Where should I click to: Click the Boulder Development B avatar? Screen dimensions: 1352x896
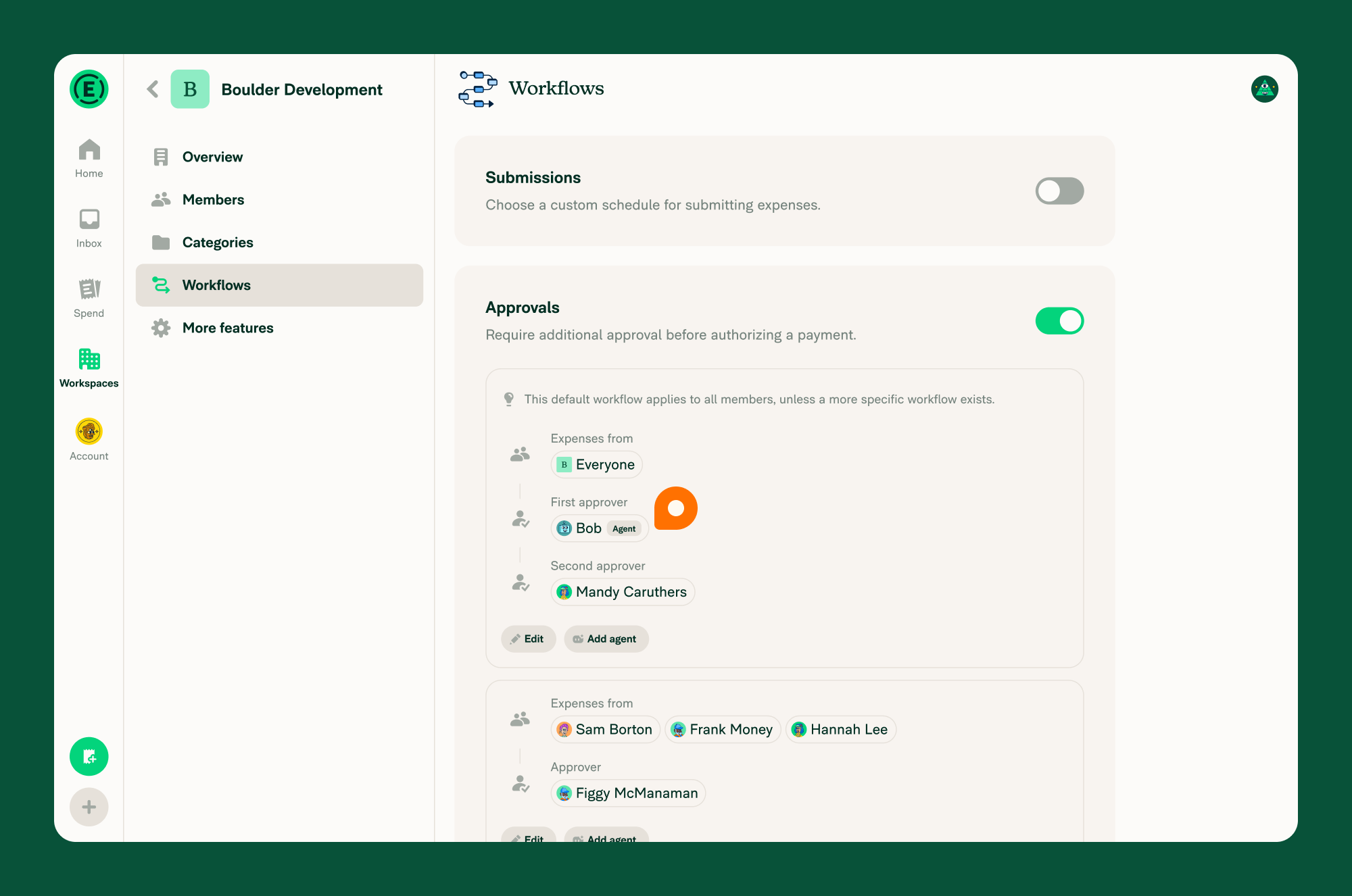190,89
